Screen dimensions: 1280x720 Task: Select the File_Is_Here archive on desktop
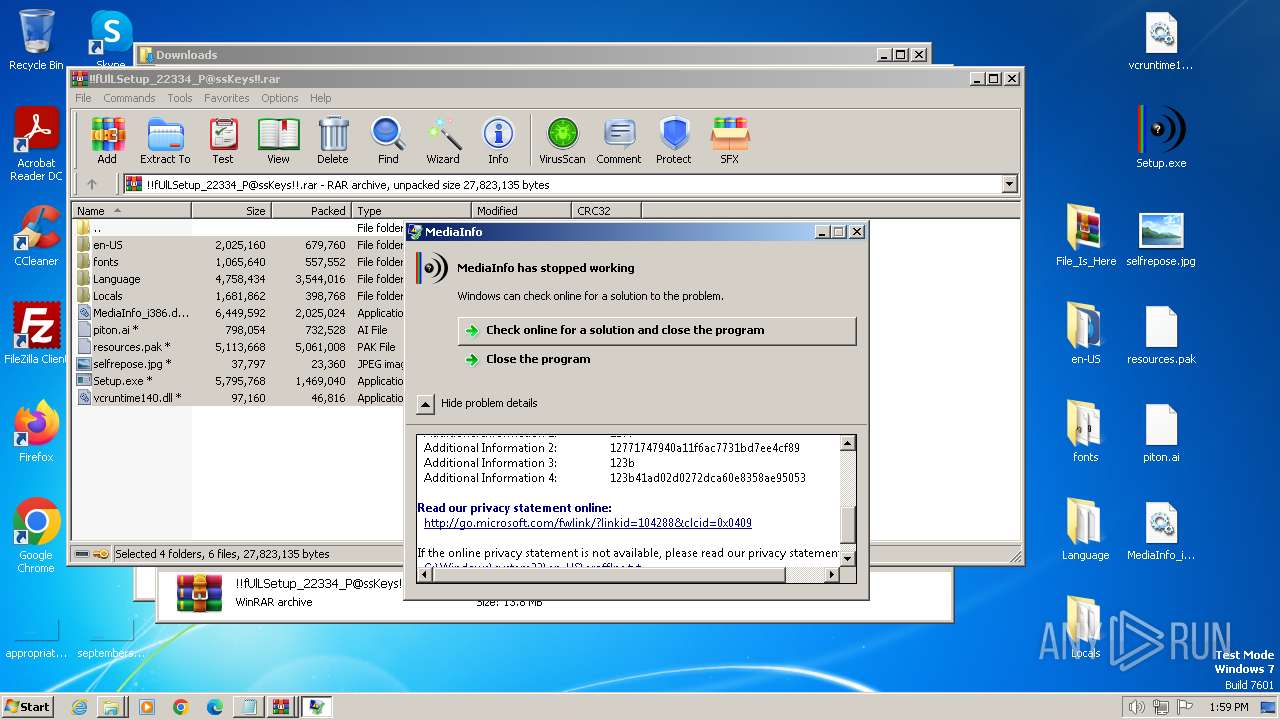tap(1086, 235)
